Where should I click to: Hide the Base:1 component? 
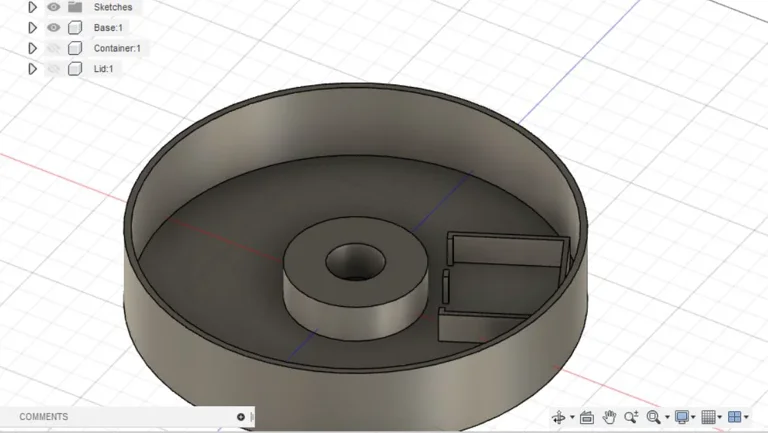(x=54, y=28)
